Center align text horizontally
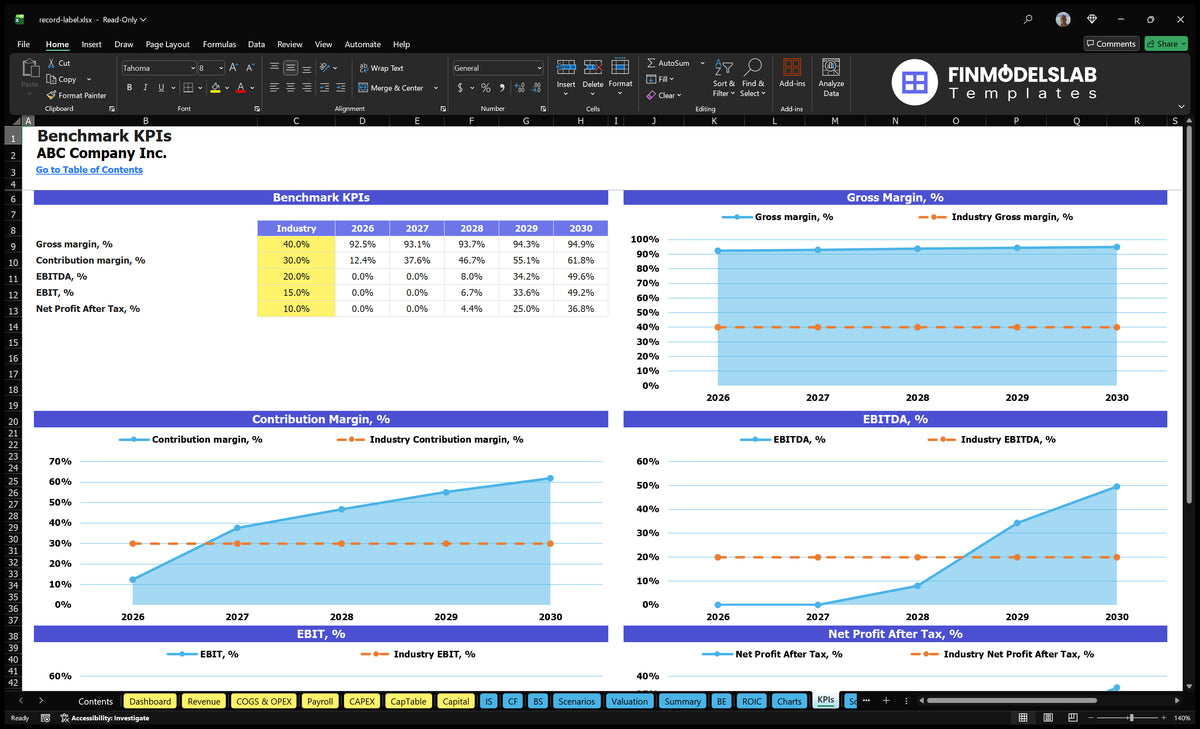This screenshot has height=729, width=1200. pyautogui.click(x=290, y=87)
